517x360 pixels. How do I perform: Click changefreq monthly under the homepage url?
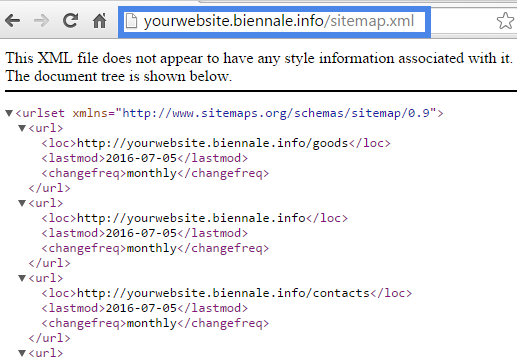coord(152,248)
